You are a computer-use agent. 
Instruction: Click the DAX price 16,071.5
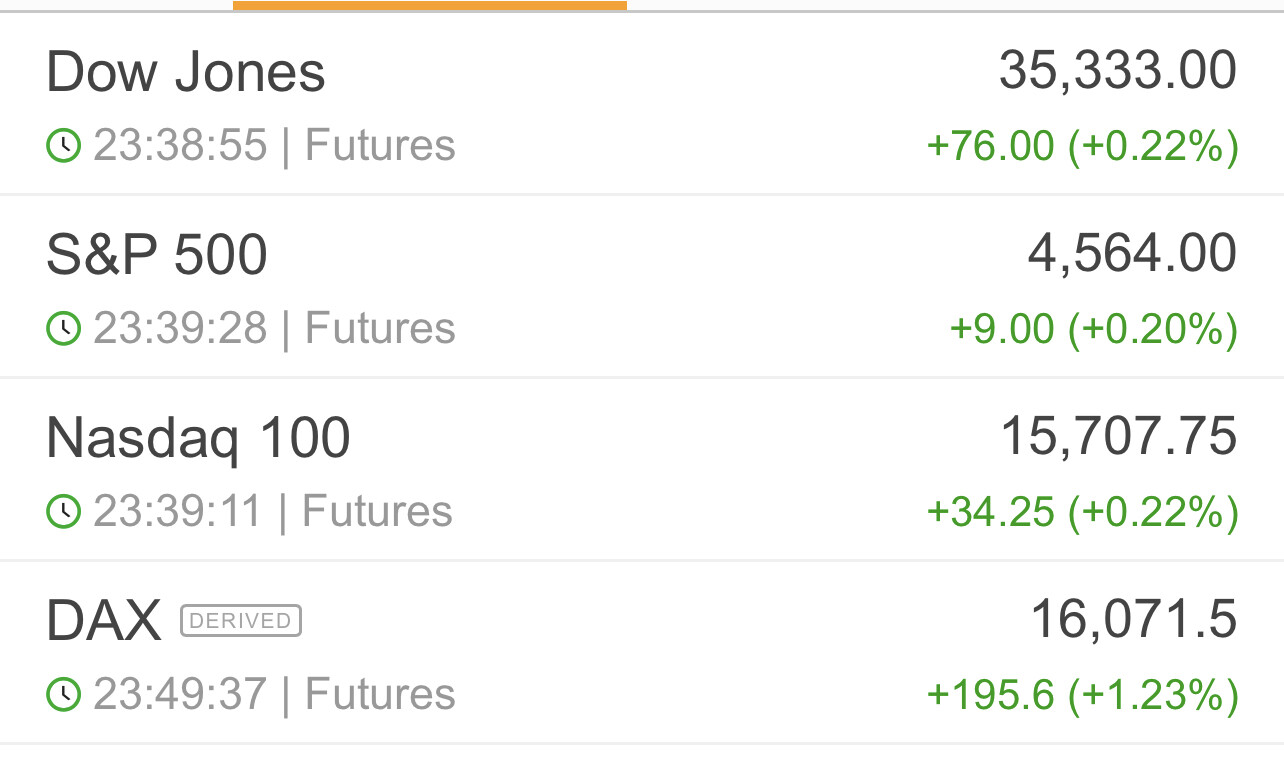pyautogui.click(x=1133, y=620)
